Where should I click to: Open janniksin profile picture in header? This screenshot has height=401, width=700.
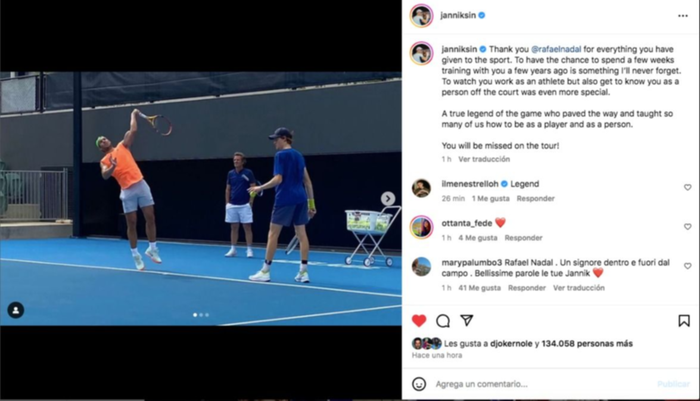[421, 16]
